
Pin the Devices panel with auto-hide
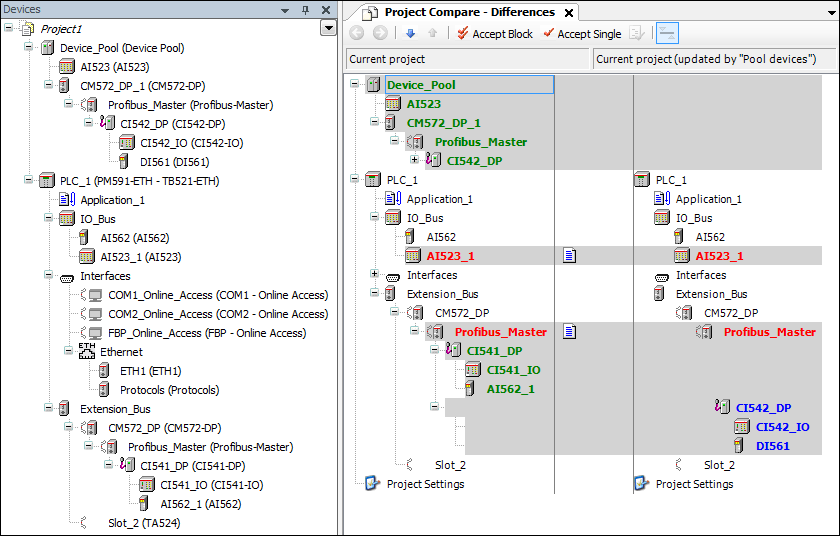click(x=306, y=9)
